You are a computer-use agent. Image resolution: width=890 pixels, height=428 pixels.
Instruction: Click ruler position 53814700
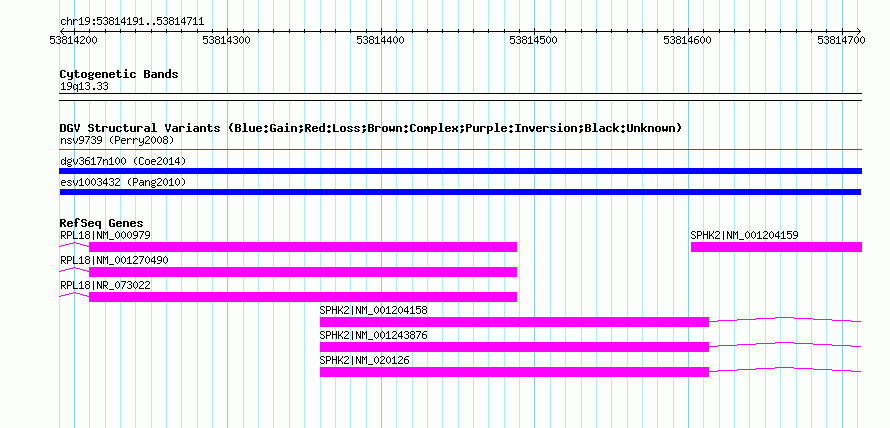pyautogui.click(x=841, y=40)
